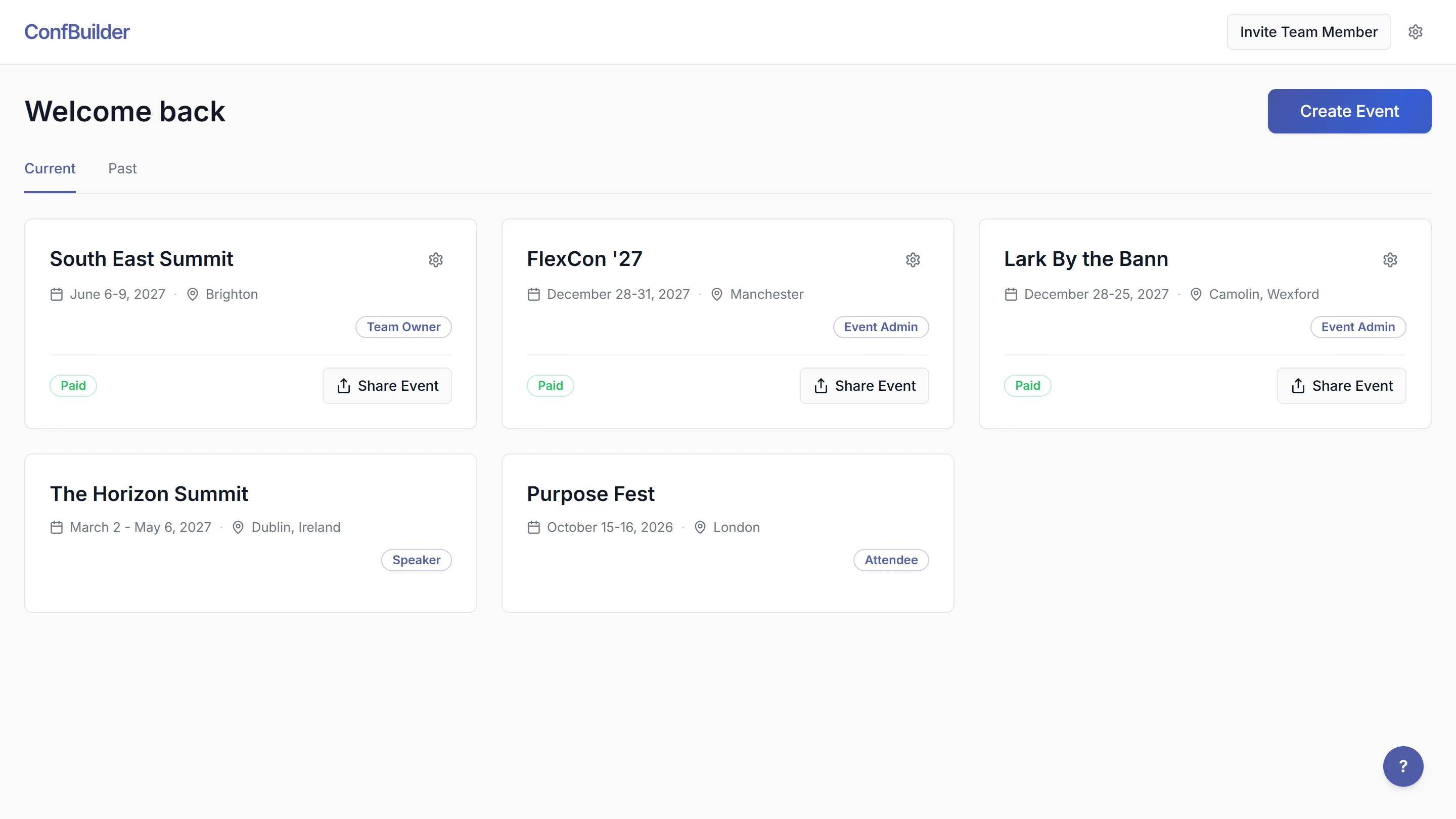Screen dimensions: 1456x819
Task: Click the Attendee role badge
Action: [x=891, y=560]
